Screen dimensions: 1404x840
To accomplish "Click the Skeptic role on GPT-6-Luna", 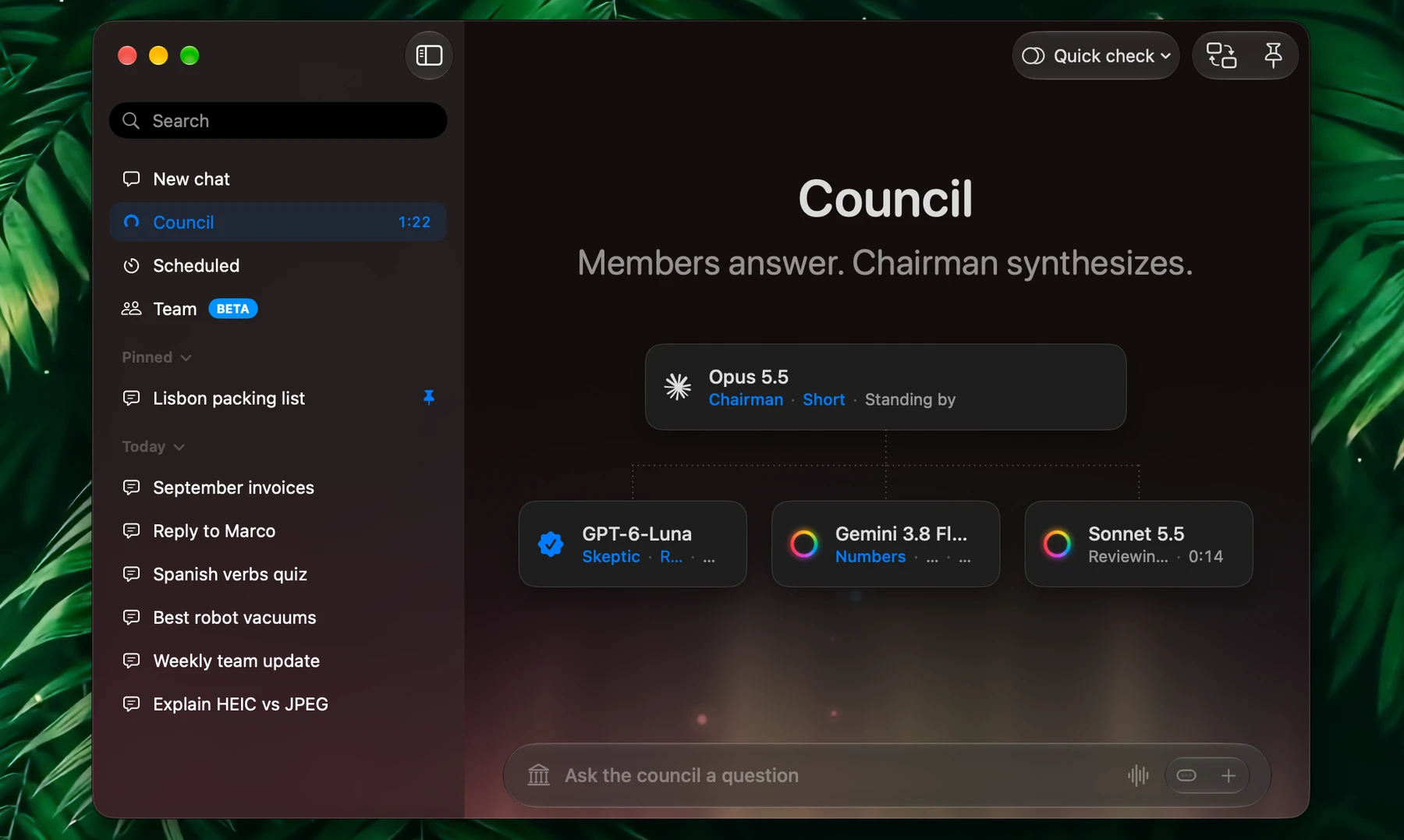I will (x=611, y=556).
